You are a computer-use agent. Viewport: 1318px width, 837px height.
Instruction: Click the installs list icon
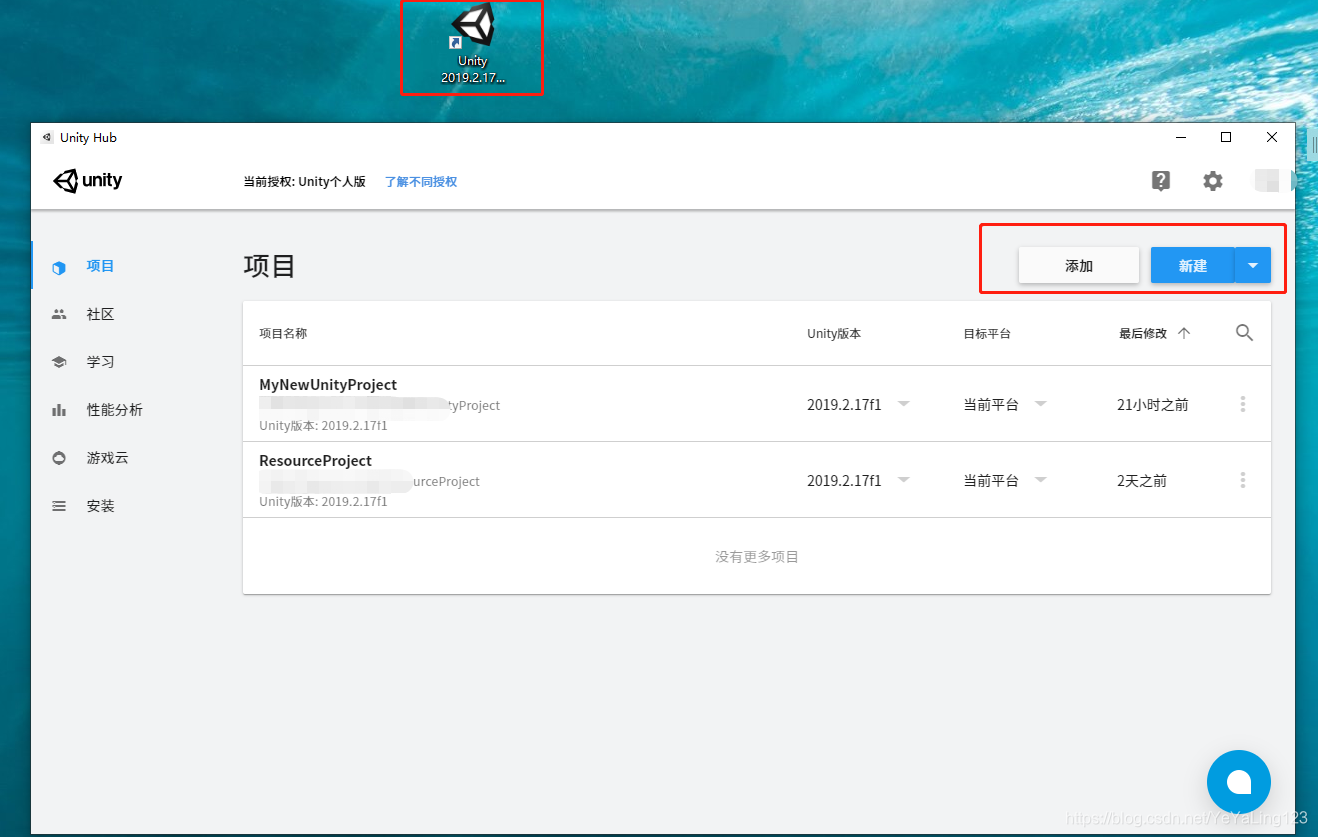[x=59, y=506]
